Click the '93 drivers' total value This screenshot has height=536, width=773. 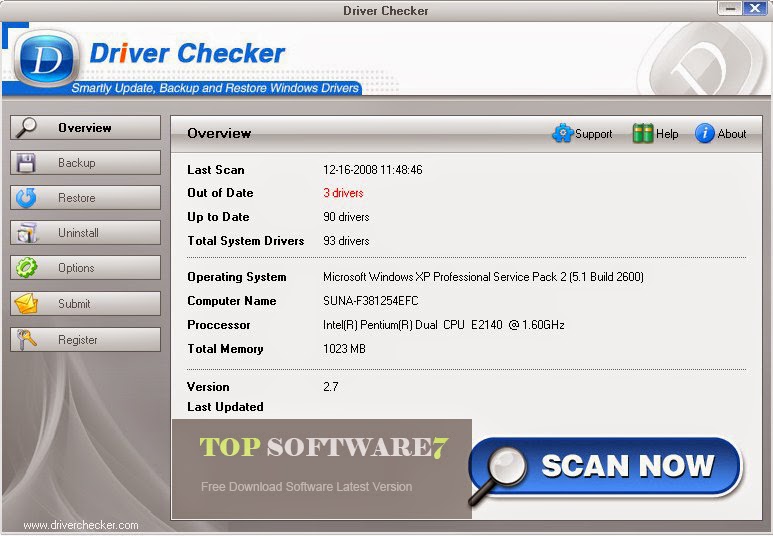coord(346,241)
